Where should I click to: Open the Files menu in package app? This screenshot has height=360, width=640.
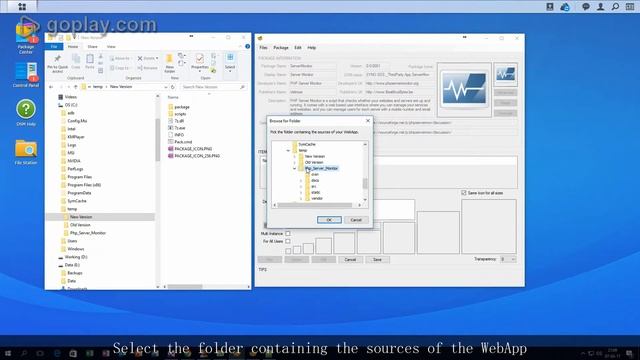pos(264,48)
